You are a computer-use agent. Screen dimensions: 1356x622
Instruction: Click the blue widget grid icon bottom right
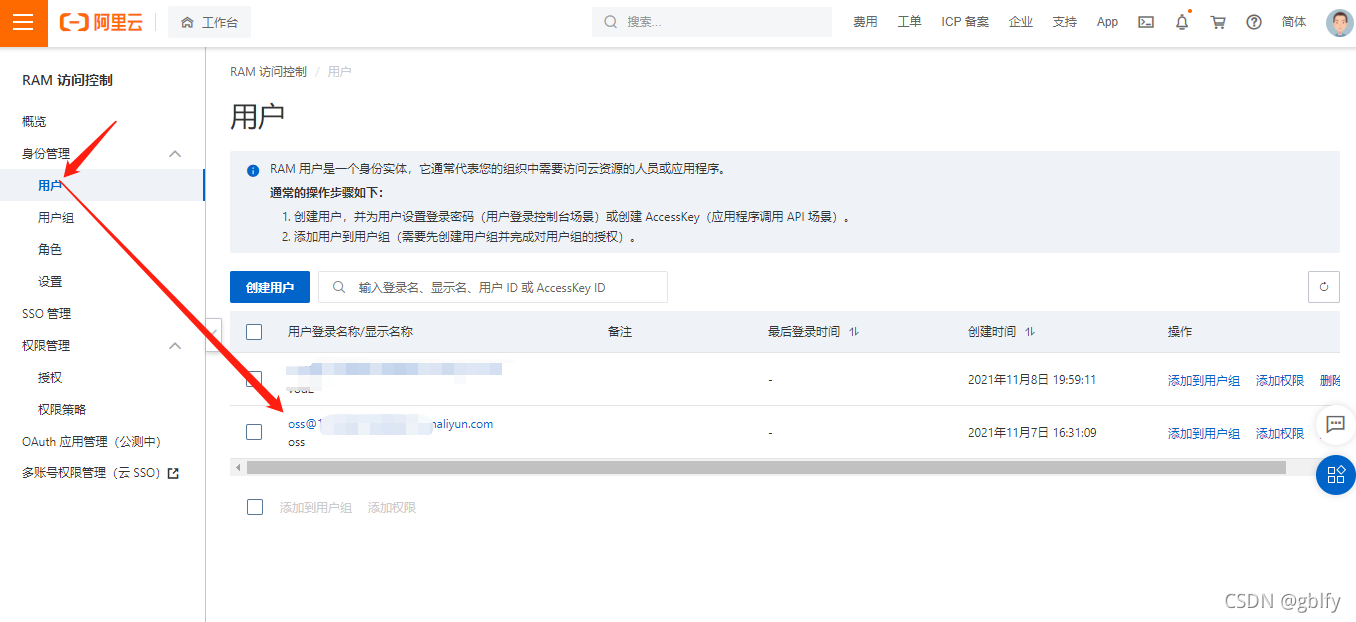[x=1335, y=476]
